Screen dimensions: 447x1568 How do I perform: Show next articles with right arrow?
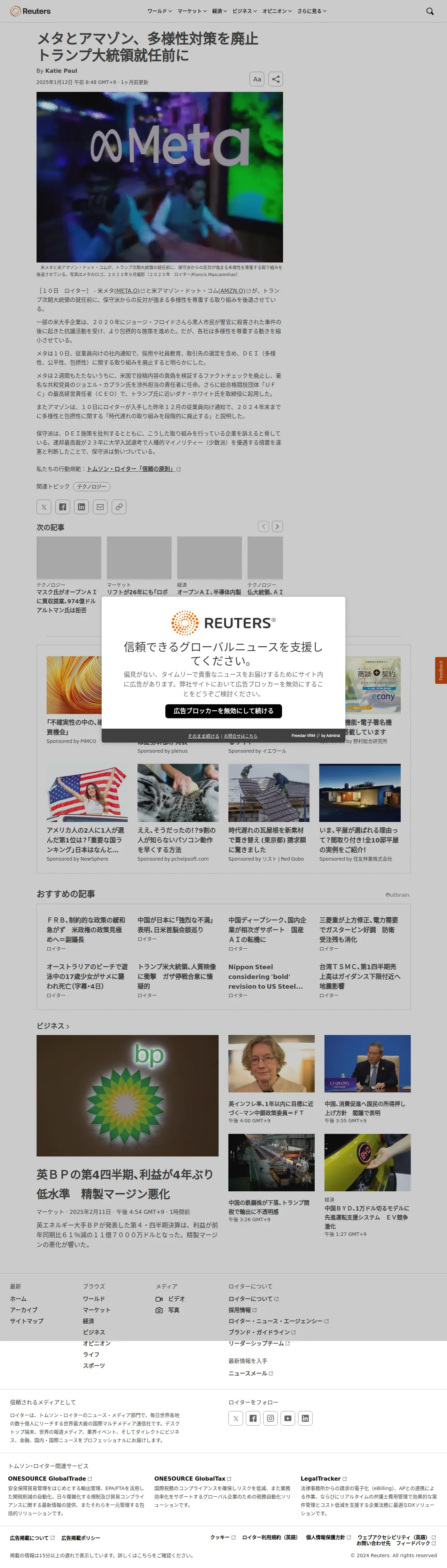coord(277,526)
